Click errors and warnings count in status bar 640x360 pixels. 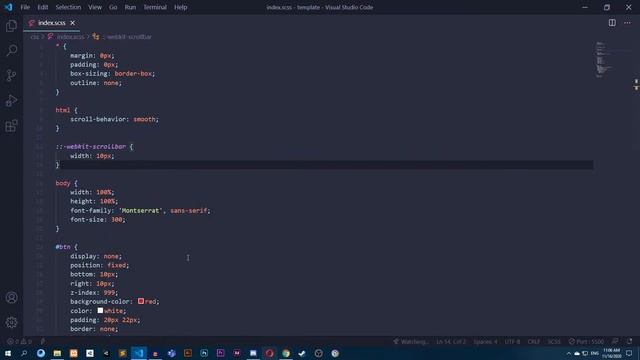pyautogui.click(x=20, y=341)
